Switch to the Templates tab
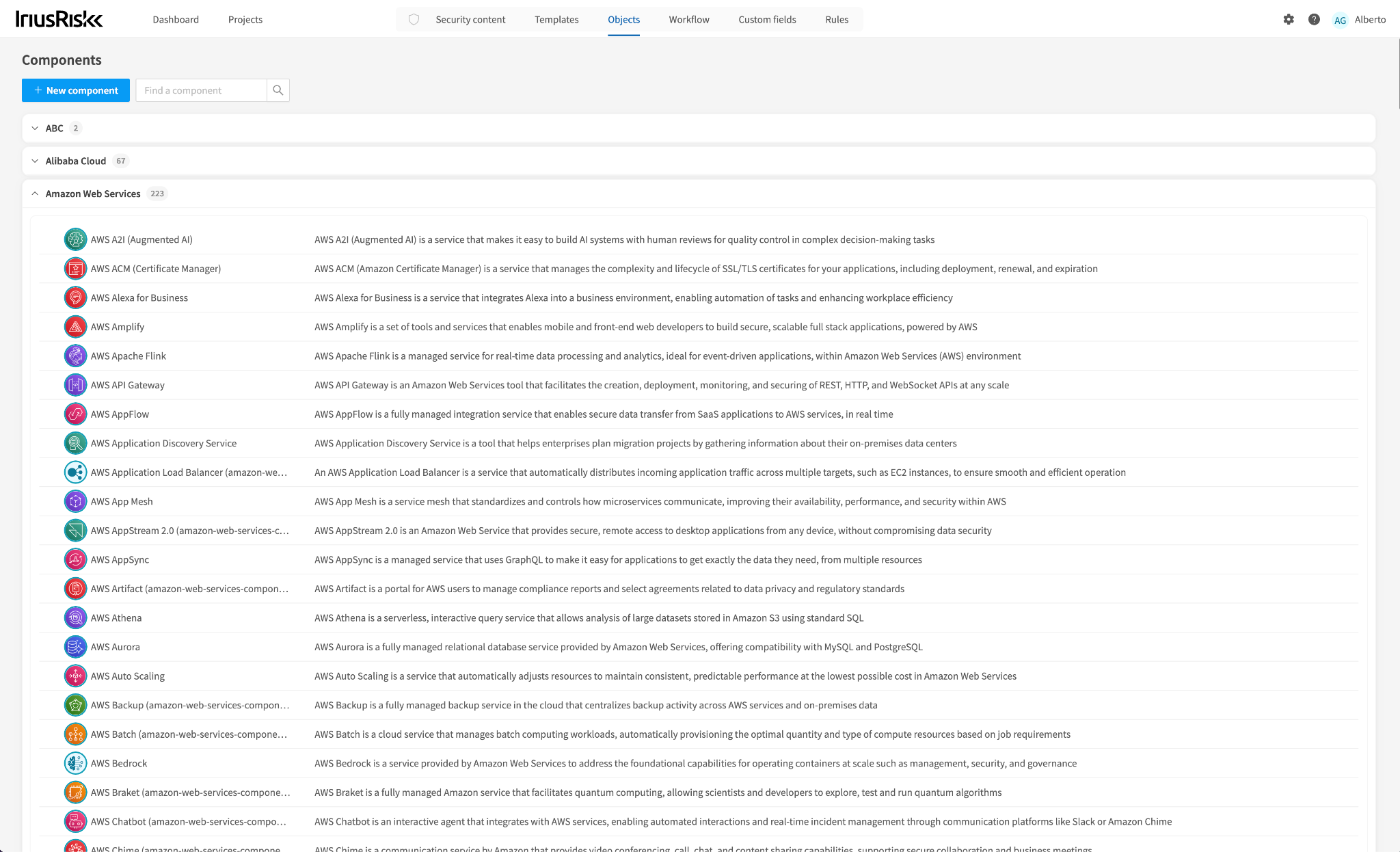 (556, 19)
